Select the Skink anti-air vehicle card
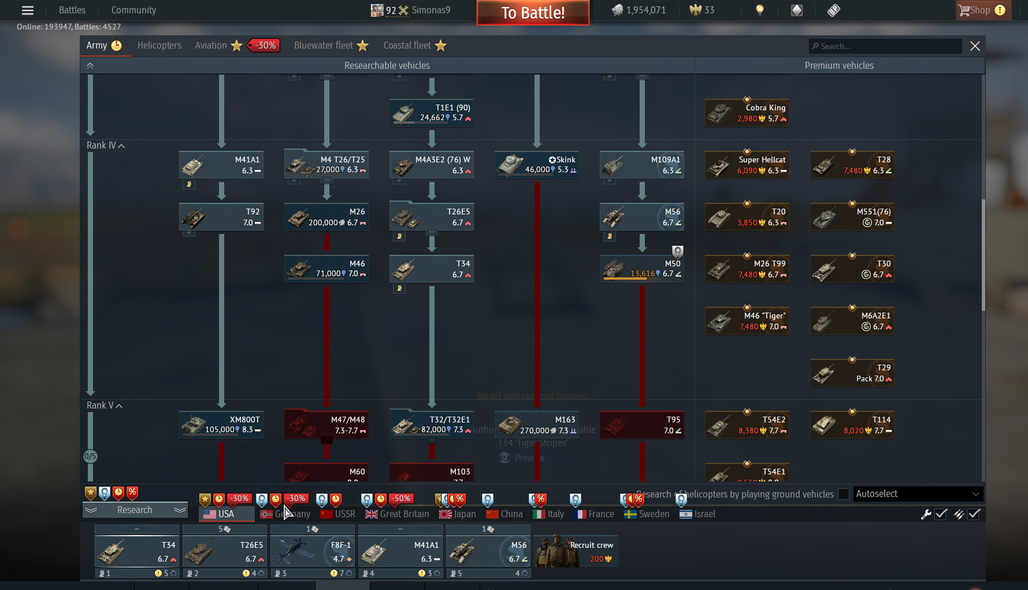 pyautogui.click(x=537, y=165)
